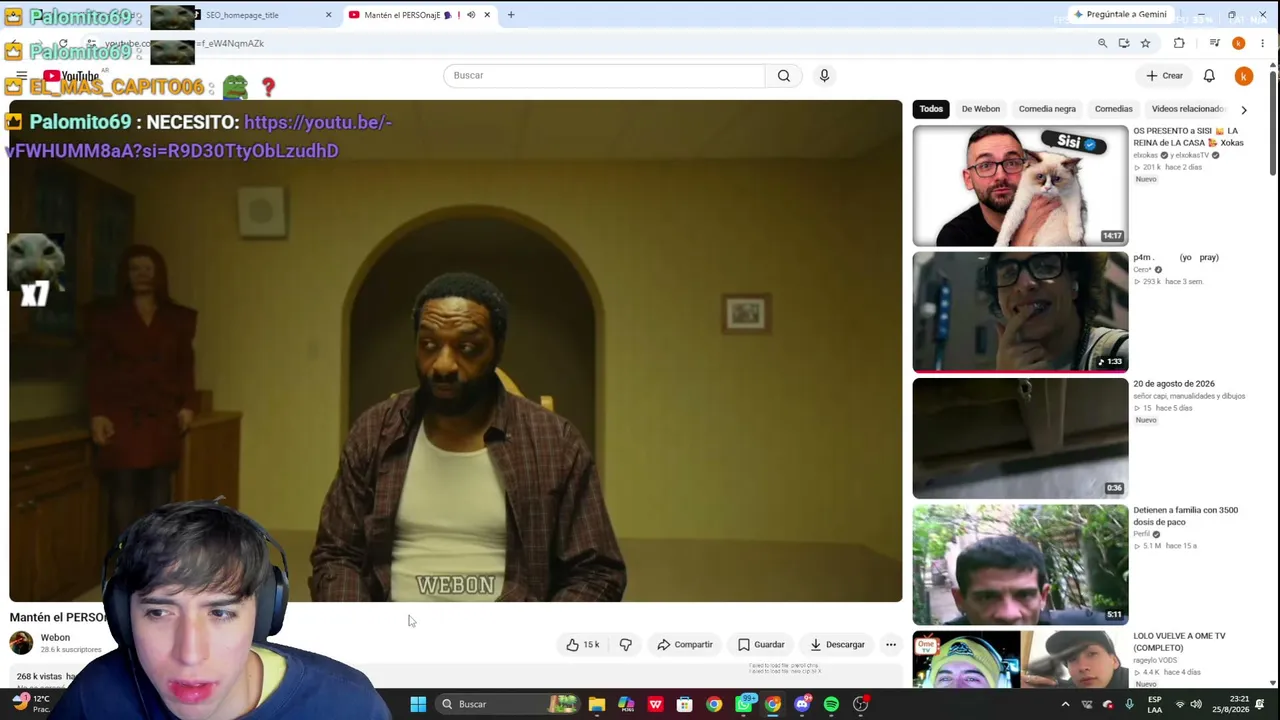This screenshot has height=720, width=1280.
Task: Click the Webon channel name below video
Action: (55, 638)
